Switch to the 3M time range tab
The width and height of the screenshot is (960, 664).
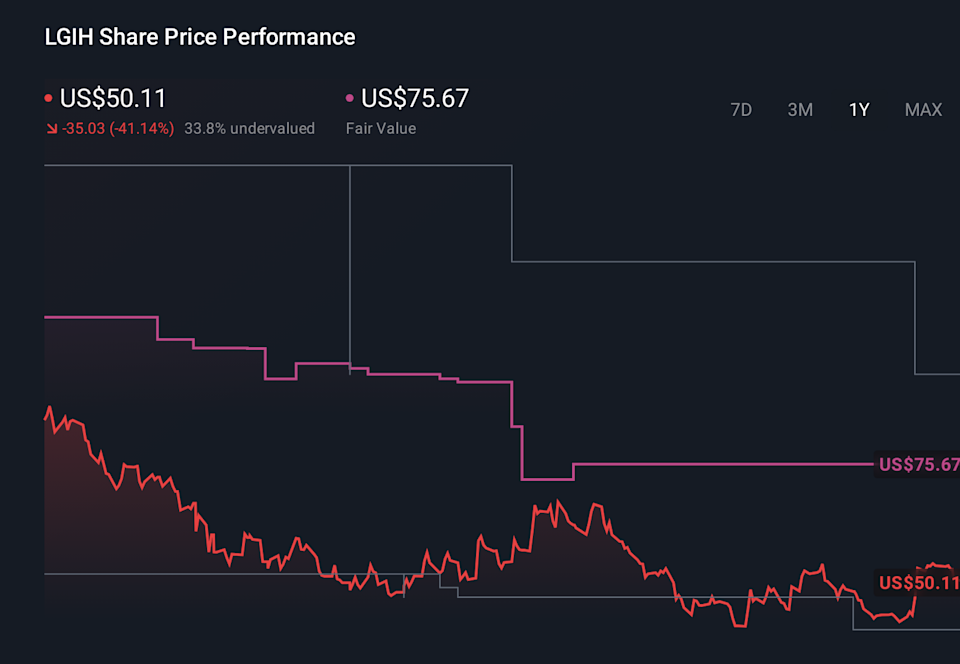(x=800, y=110)
